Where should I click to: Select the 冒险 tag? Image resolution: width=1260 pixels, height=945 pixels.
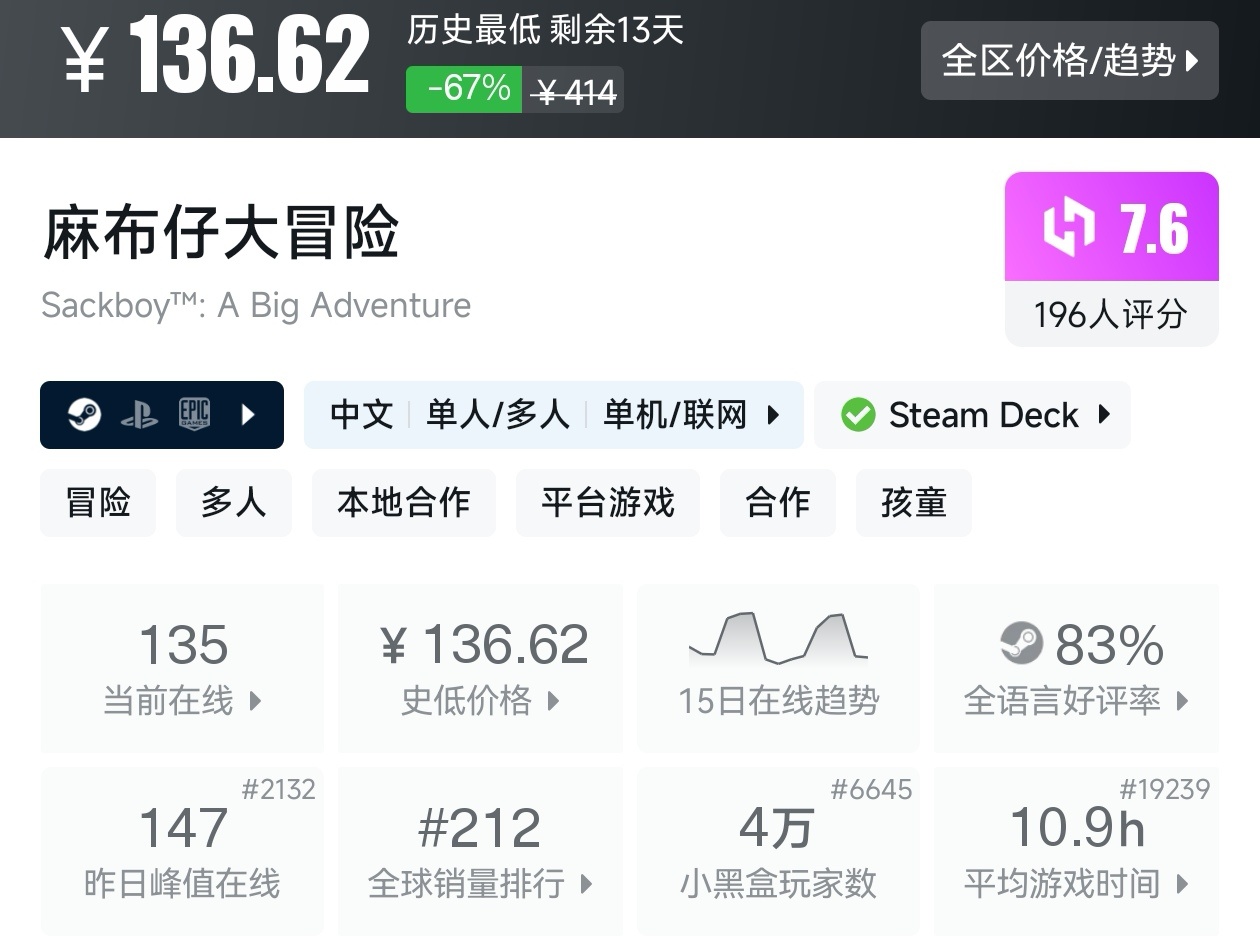tap(98, 503)
